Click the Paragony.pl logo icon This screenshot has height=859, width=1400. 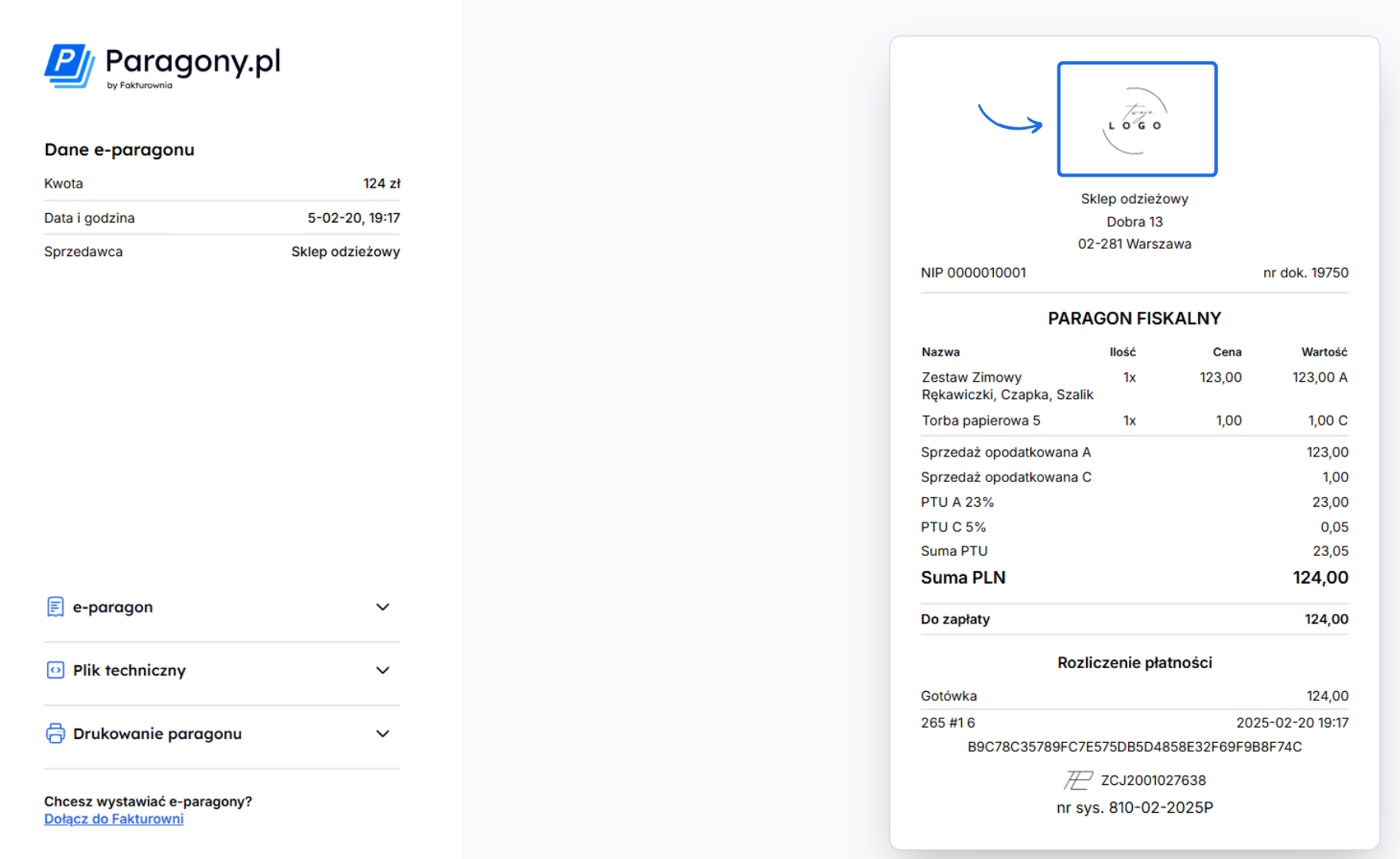coord(69,65)
